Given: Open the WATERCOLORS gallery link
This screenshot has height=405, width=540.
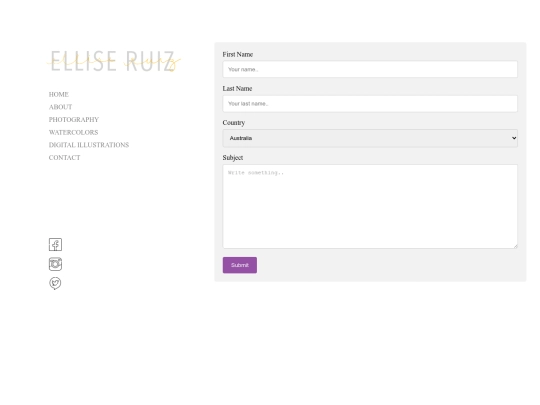Looking at the screenshot, I should coord(73,132).
